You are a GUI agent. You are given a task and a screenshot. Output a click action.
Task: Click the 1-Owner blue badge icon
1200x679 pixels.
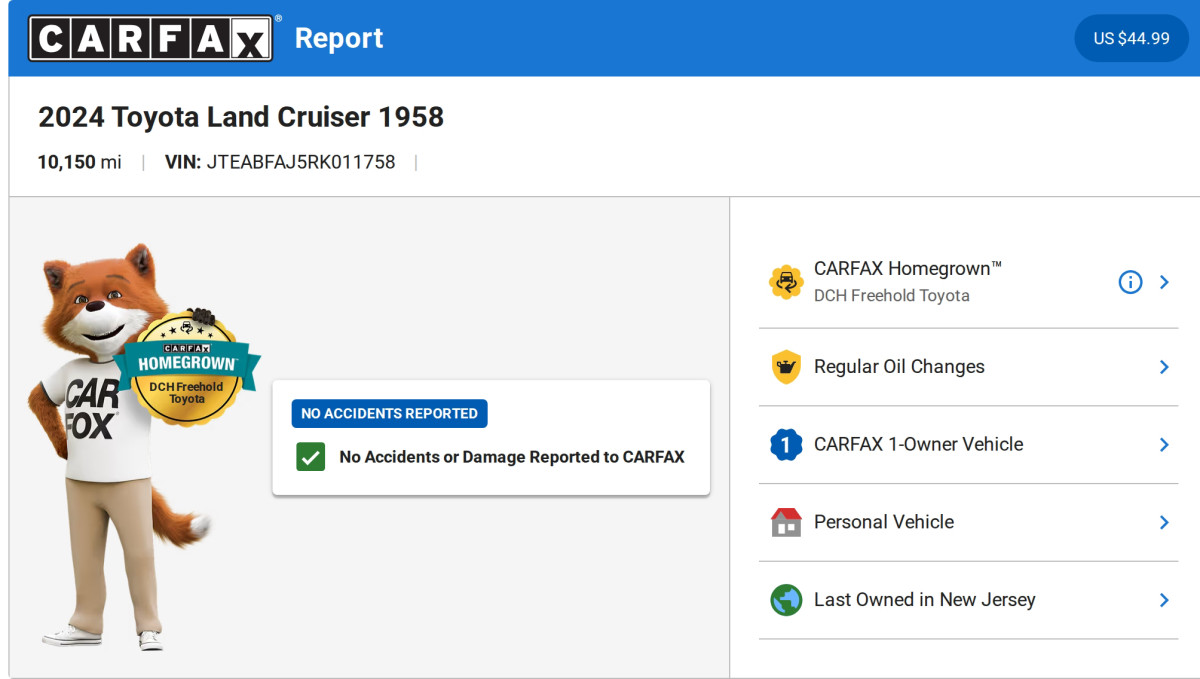coord(786,444)
